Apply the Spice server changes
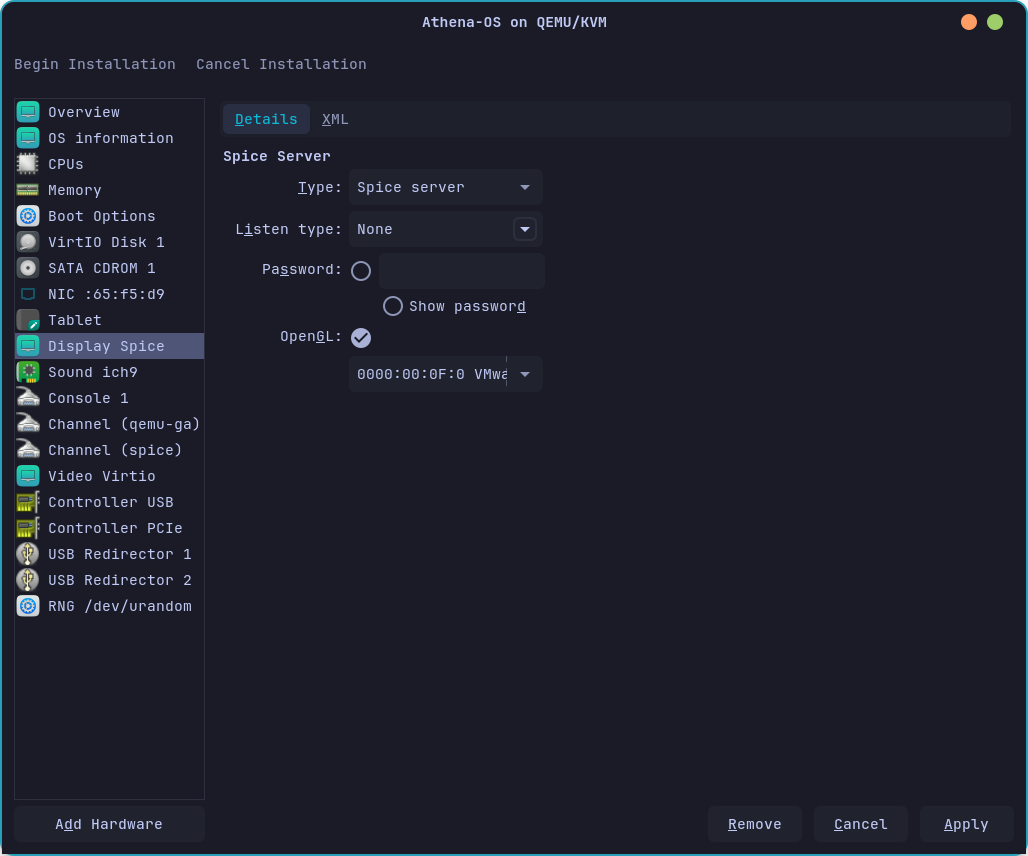Viewport: 1028px width, 856px height. [x=965, y=823]
